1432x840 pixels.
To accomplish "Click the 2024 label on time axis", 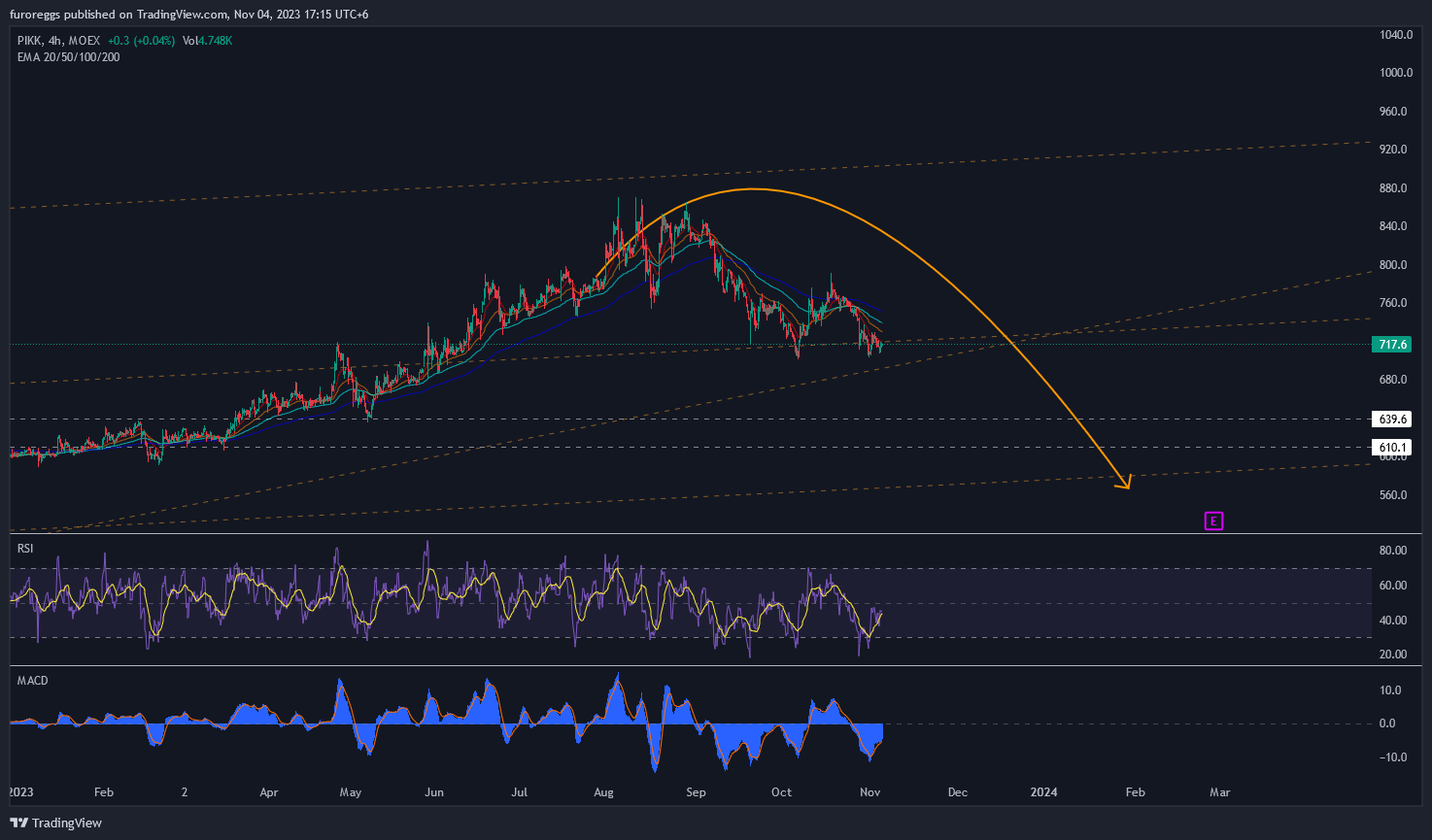I will click(1043, 792).
